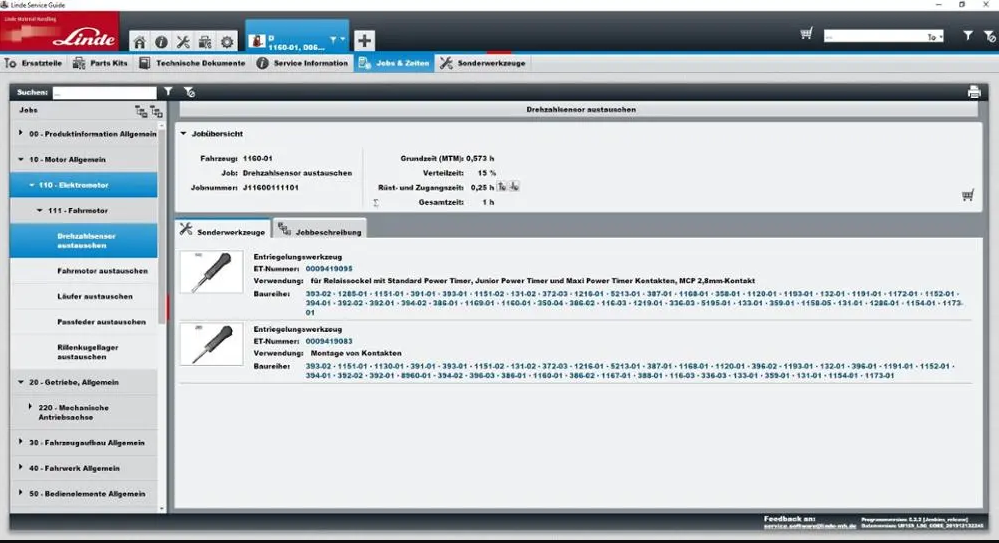Viewport: 999px width, 543px height.
Task: Switch to the Jobbeschreibung tab
Action: (320, 231)
